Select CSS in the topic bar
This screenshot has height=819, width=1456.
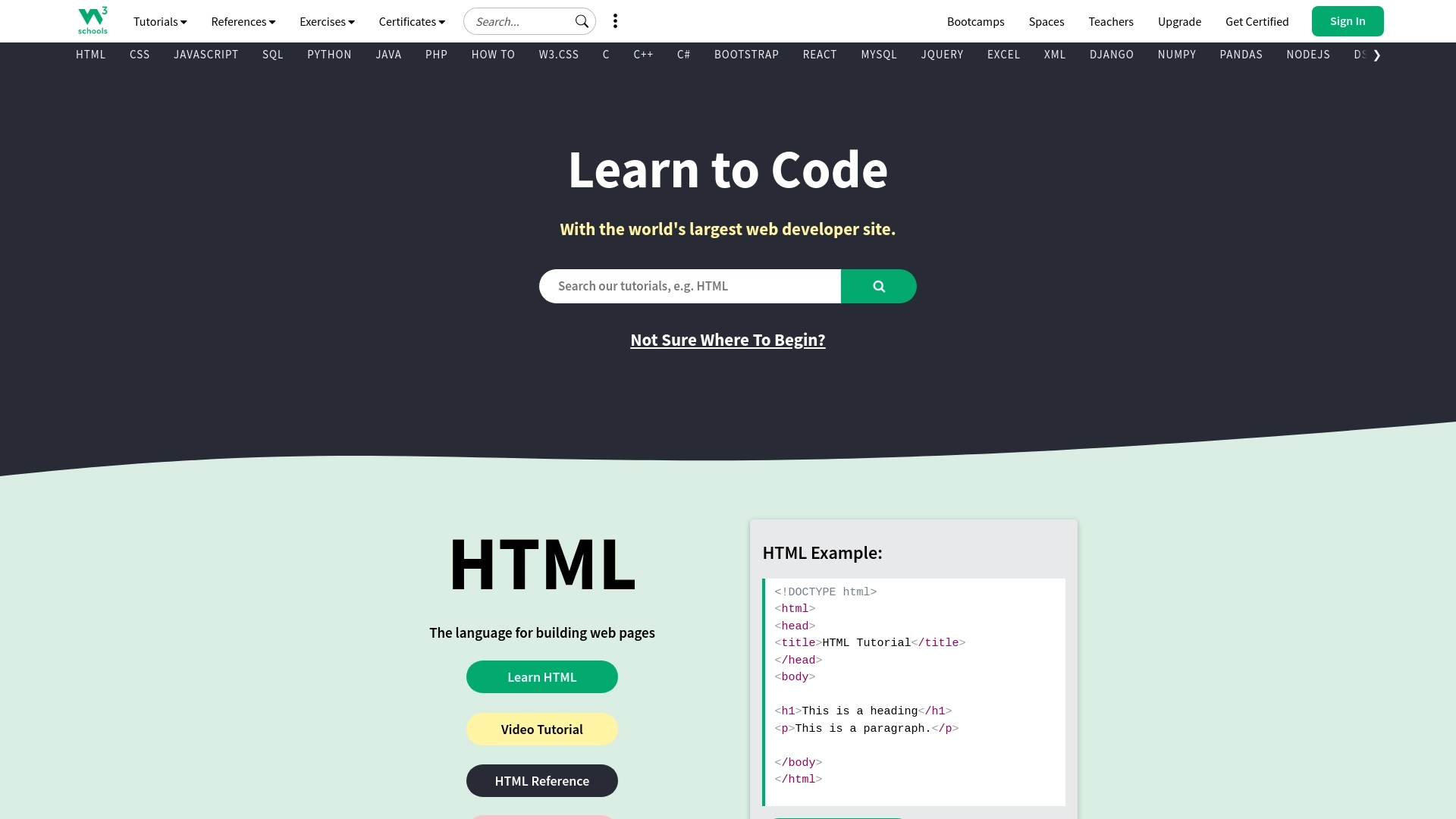pyautogui.click(x=140, y=55)
